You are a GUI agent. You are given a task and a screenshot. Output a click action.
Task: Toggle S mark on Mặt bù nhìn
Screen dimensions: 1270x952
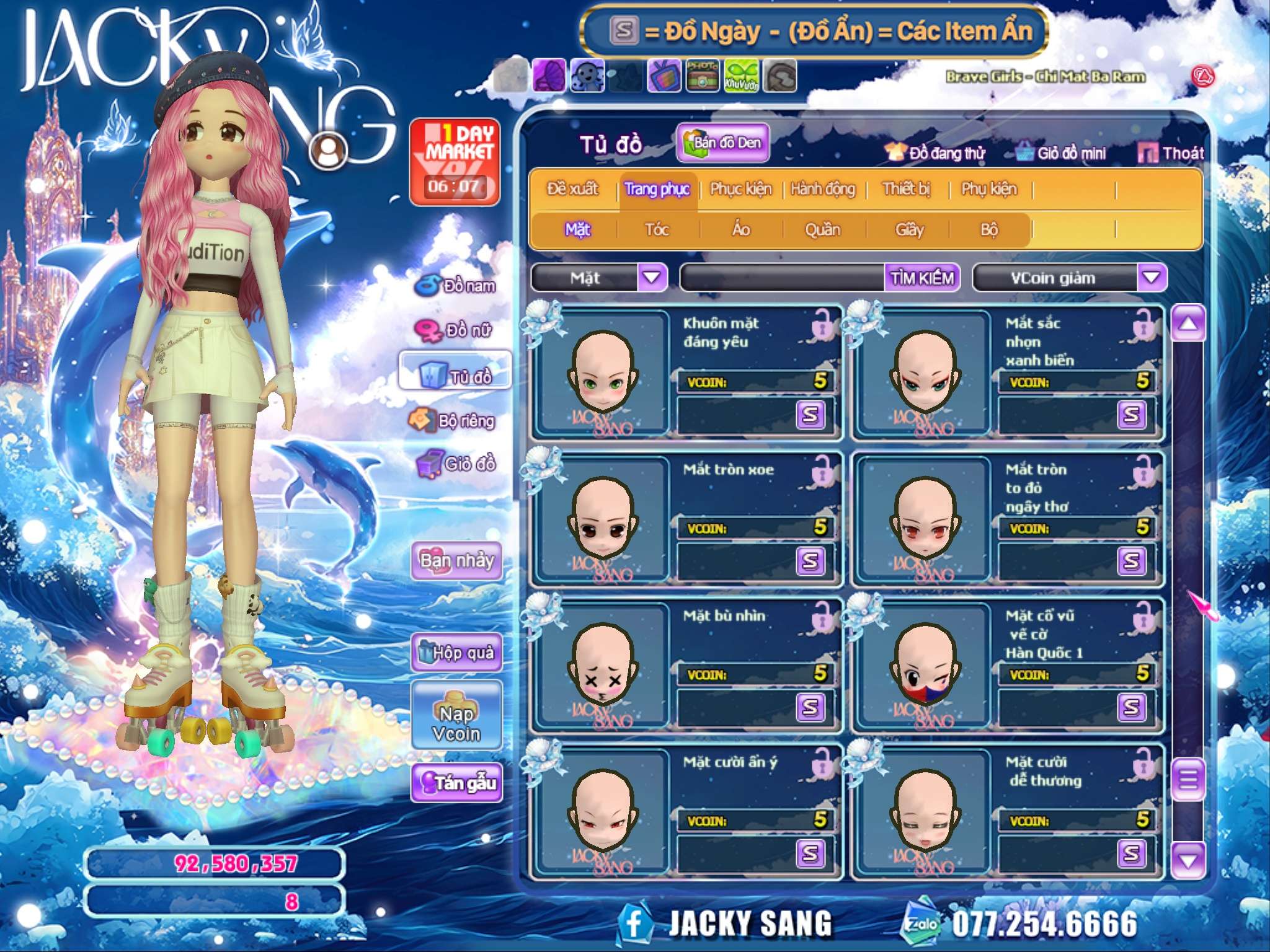tap(810, 707)
